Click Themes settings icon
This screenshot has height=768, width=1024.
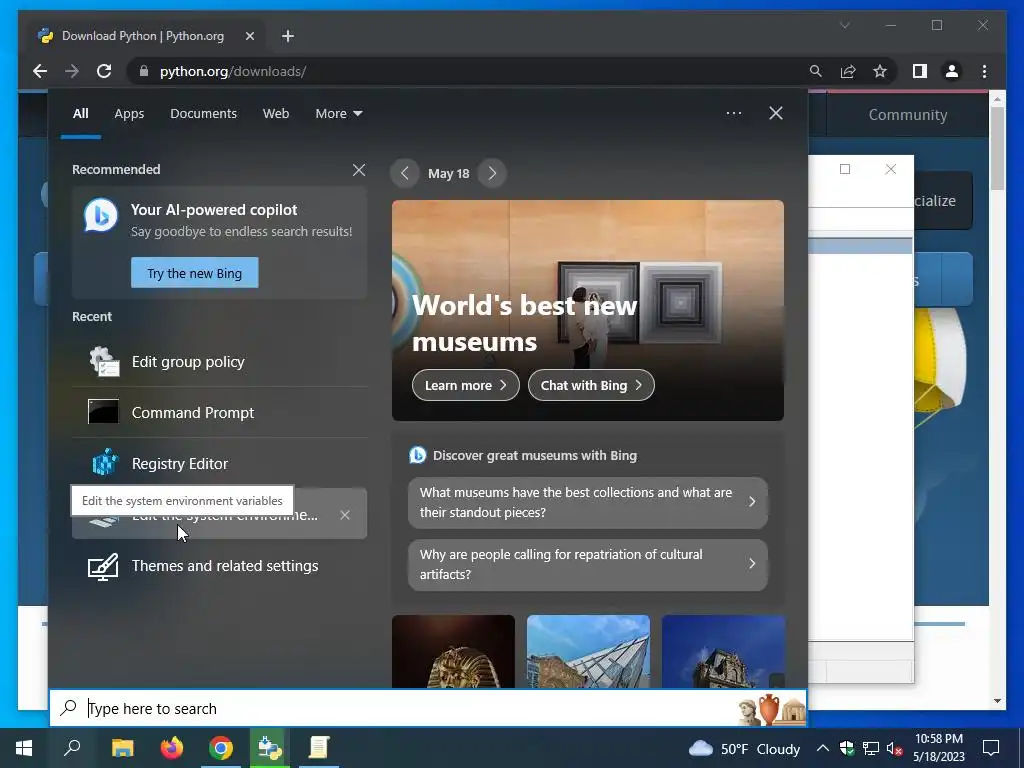coord(103,566)
